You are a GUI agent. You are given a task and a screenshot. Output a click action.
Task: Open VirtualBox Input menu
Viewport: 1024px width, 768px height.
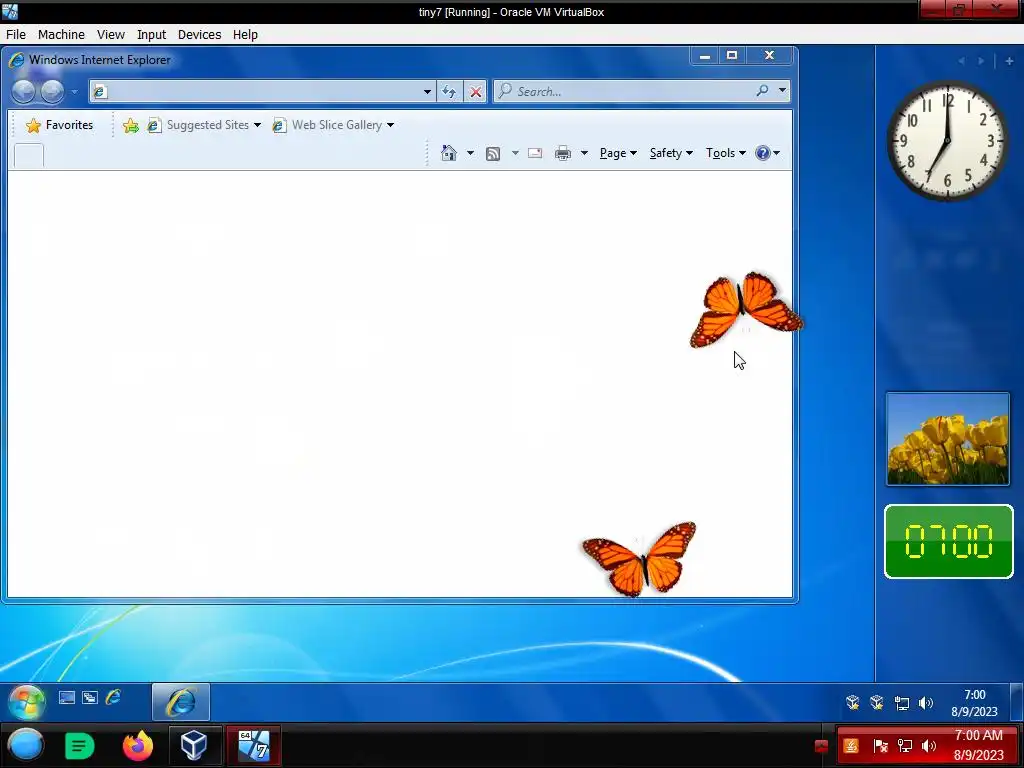(152, 35)
